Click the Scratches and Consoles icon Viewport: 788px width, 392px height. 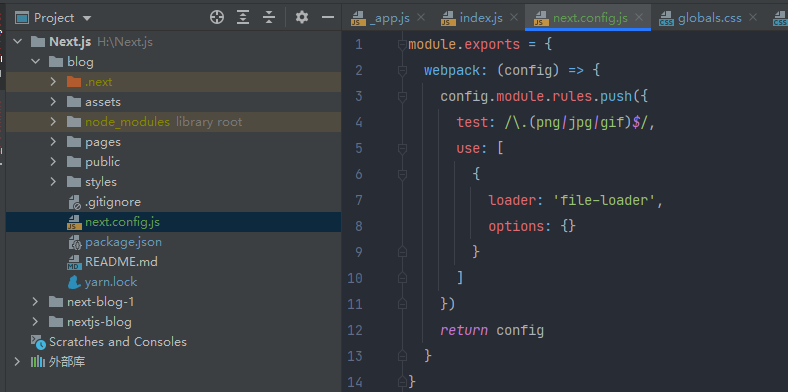pyautogui.click(x=38, y=342)
